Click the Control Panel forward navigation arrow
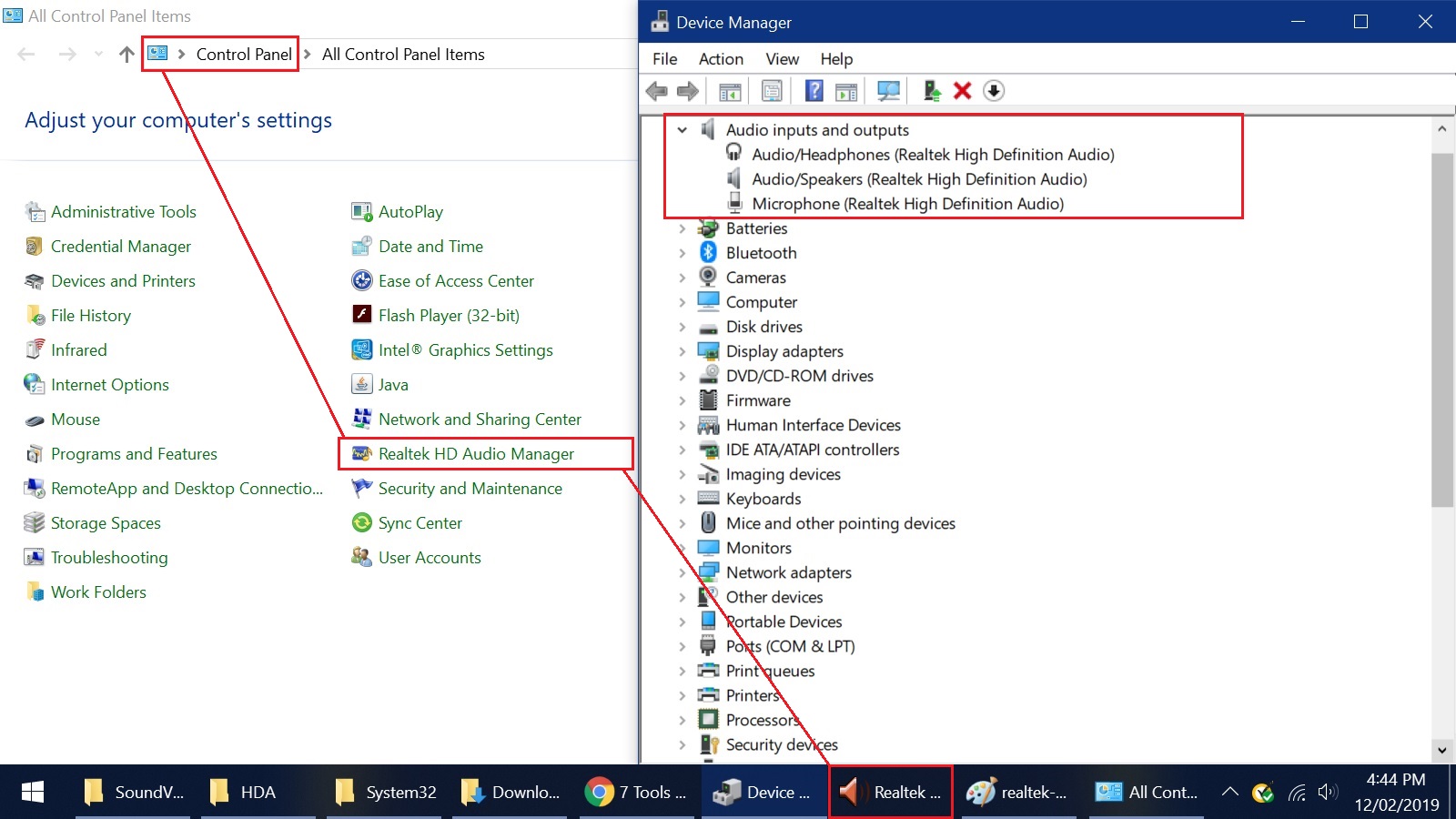Viewport: 1456px width, 819px height. [x=67, y=55]
